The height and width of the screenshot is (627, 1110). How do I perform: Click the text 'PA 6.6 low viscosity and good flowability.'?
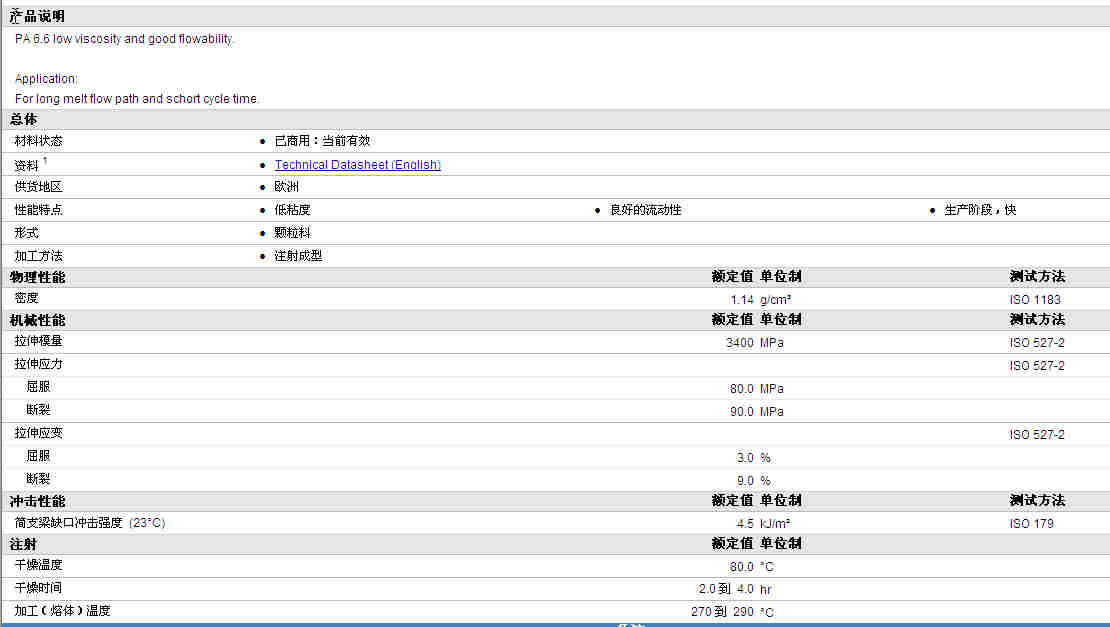click(x=124, y=39)
